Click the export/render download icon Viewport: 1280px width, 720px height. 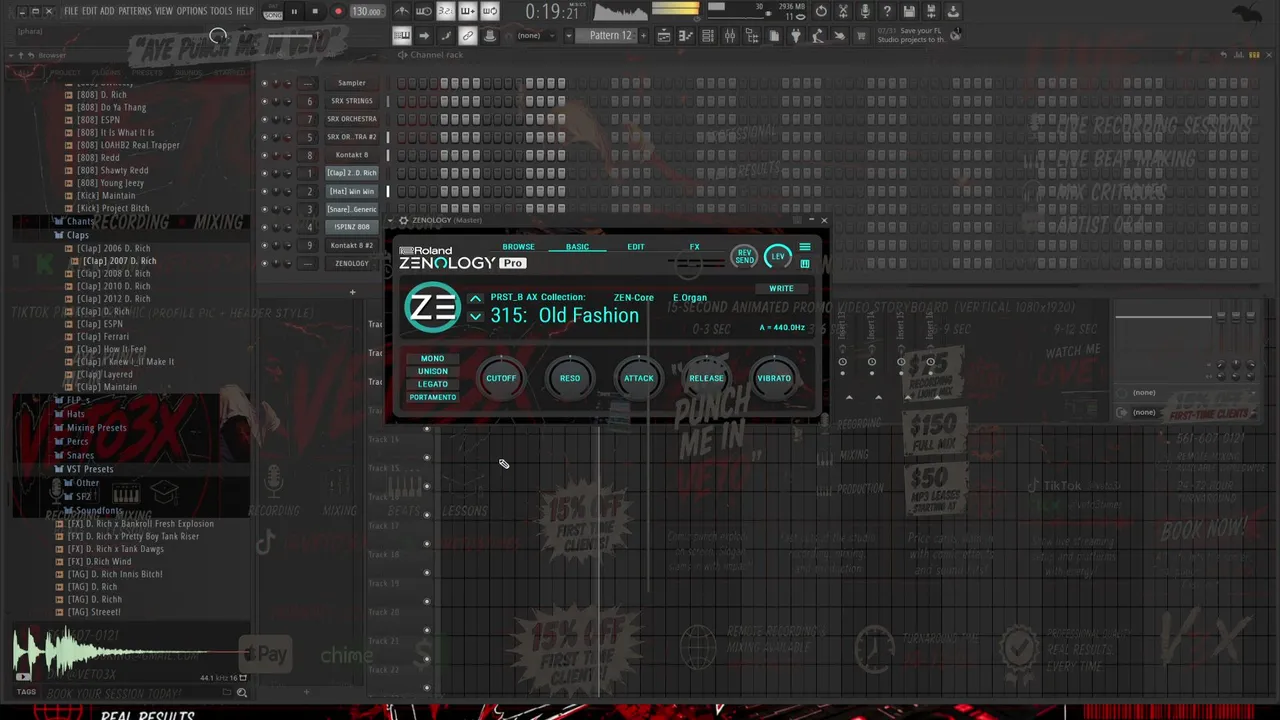click(x=953, y=12)
